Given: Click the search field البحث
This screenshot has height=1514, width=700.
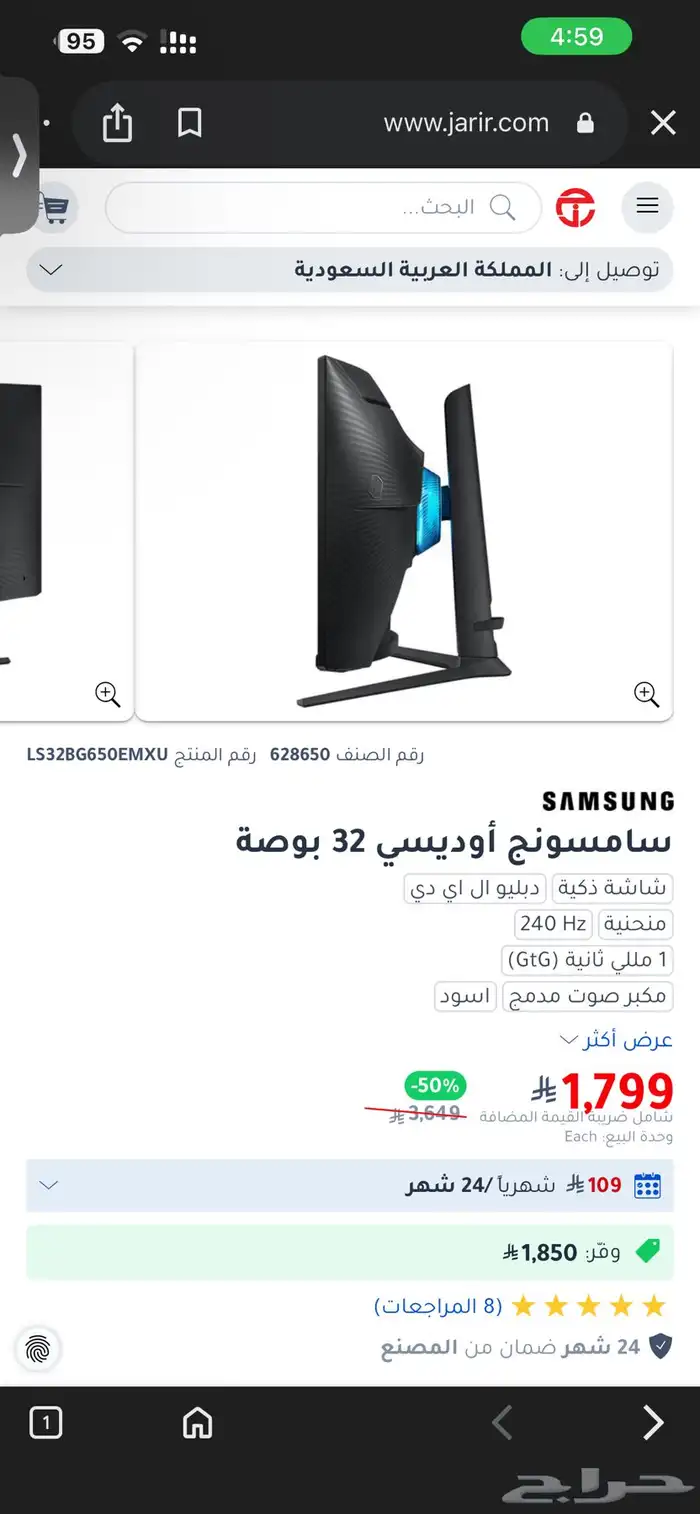Looking at the screenshot, I should pyautogui.click(x=323, y=207).
